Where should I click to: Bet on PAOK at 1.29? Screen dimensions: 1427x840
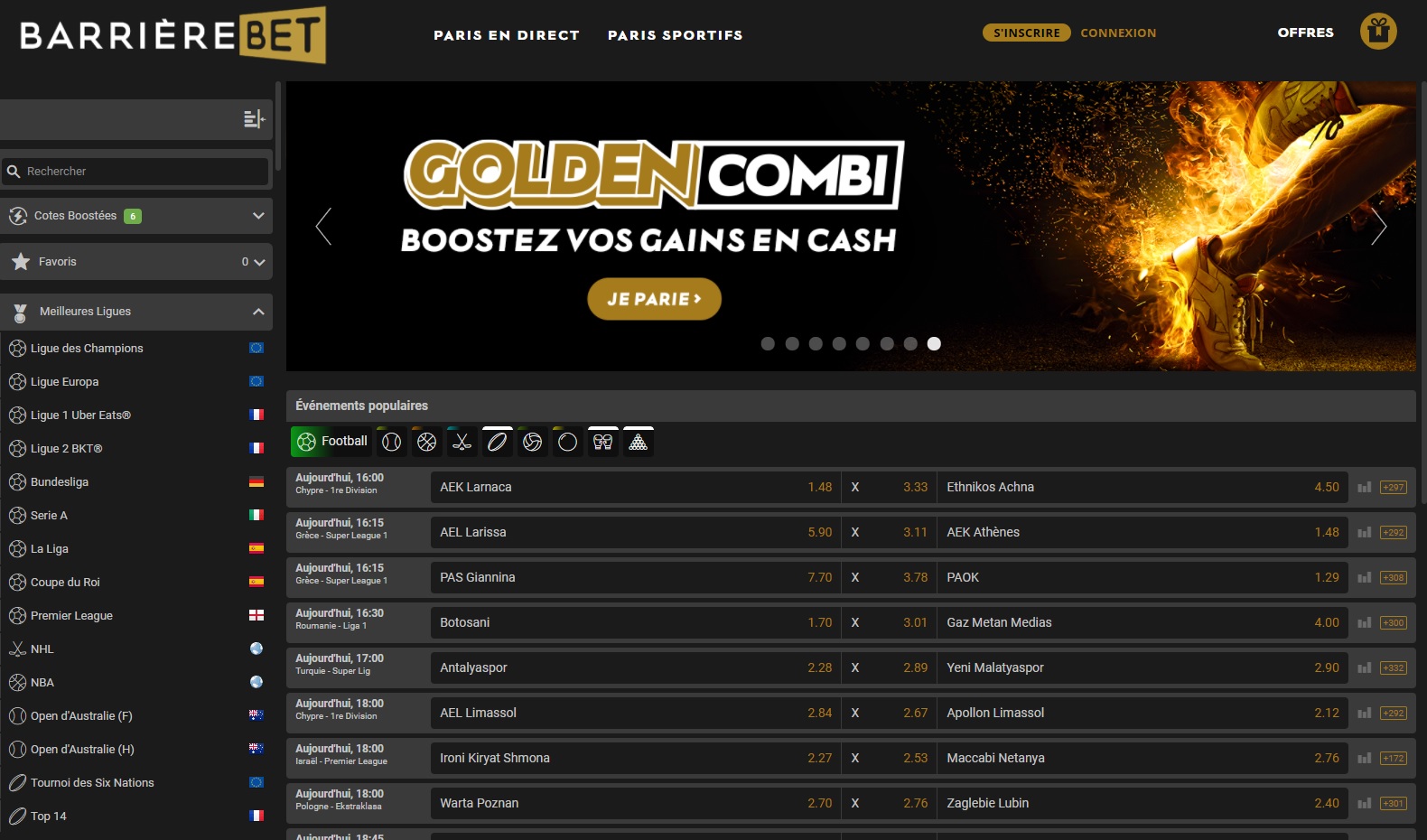(x=1143, y=577)
